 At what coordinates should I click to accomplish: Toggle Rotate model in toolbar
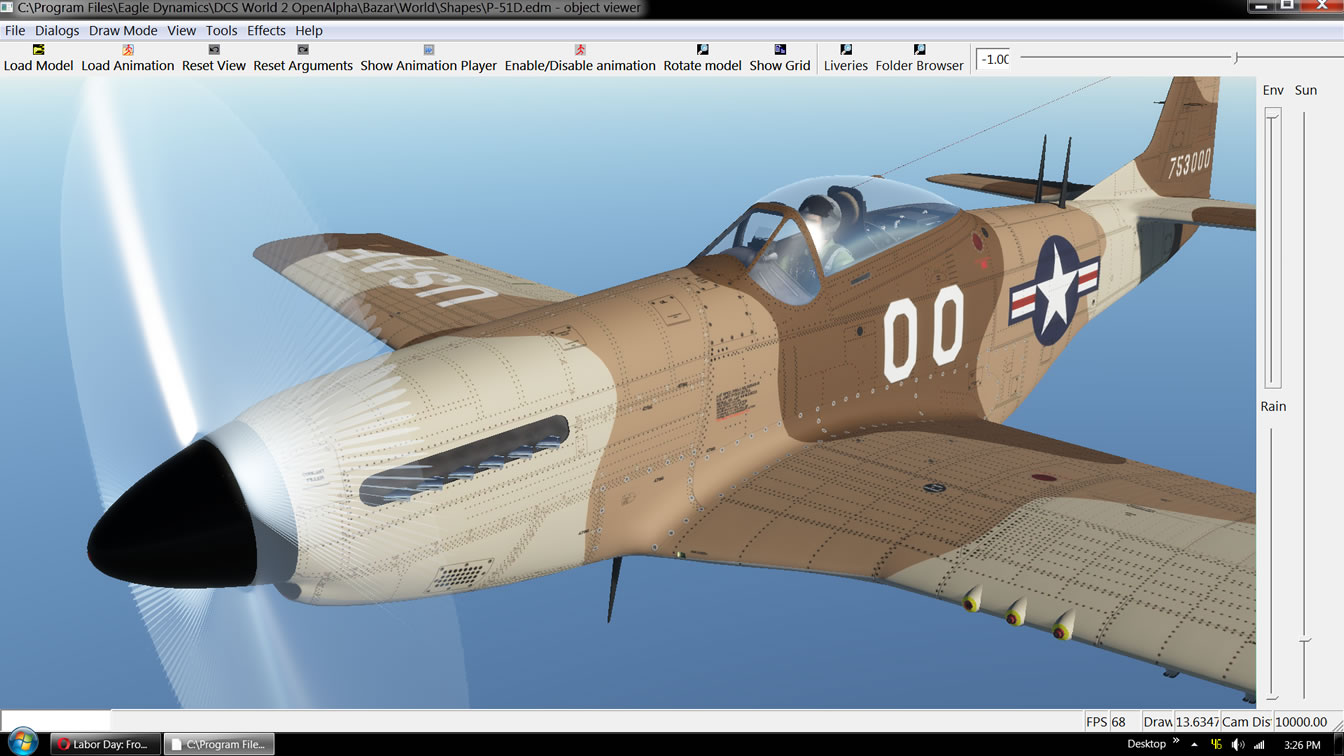coord(702,50)
